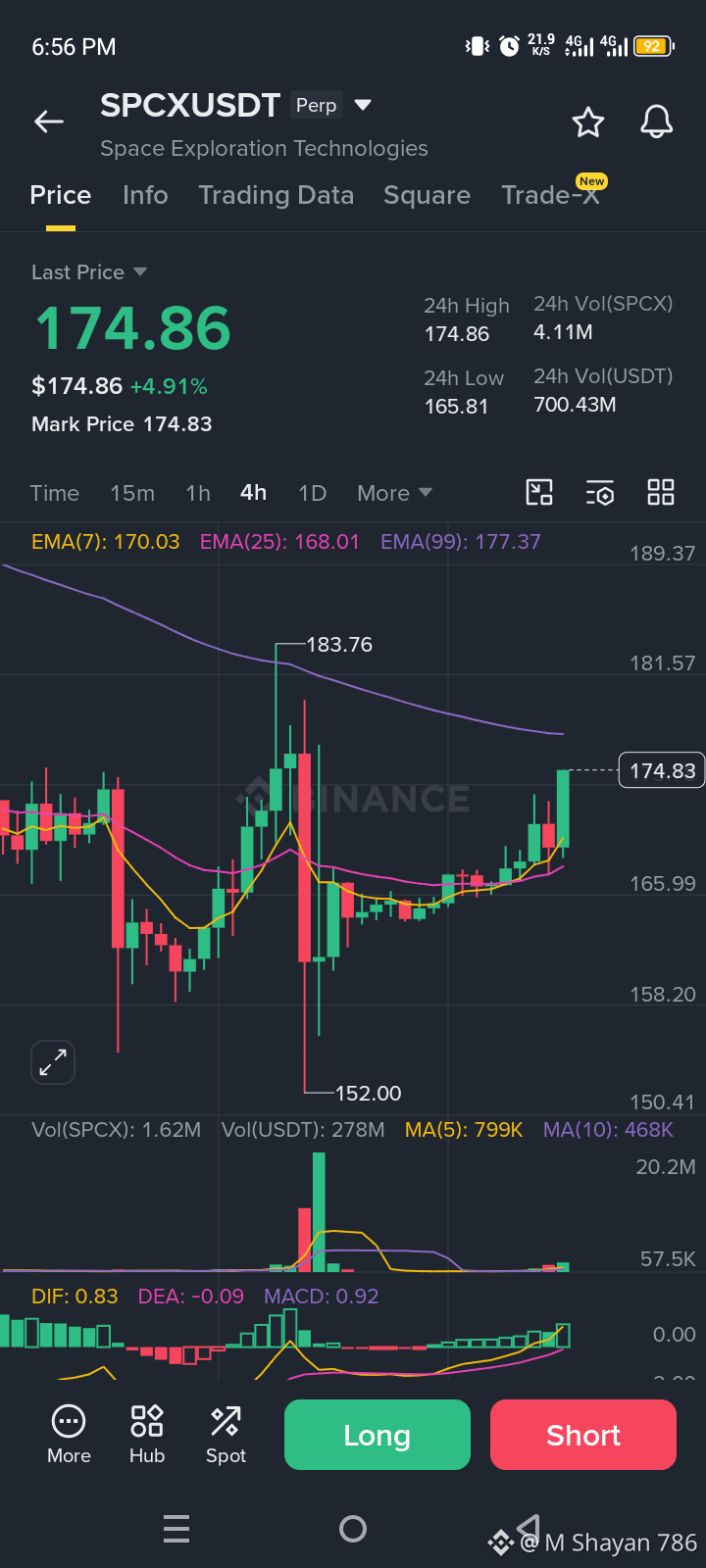
Task: Select the Time chart interval
Action: (54, 493)
